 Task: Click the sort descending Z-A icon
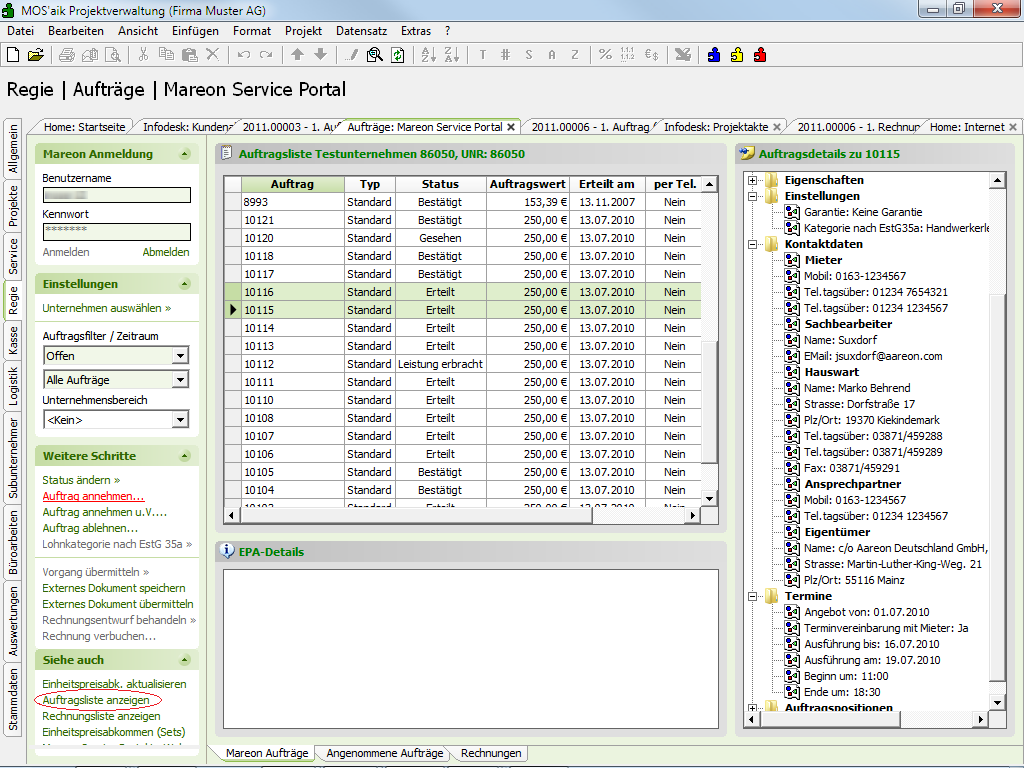(x=451, y=55)
